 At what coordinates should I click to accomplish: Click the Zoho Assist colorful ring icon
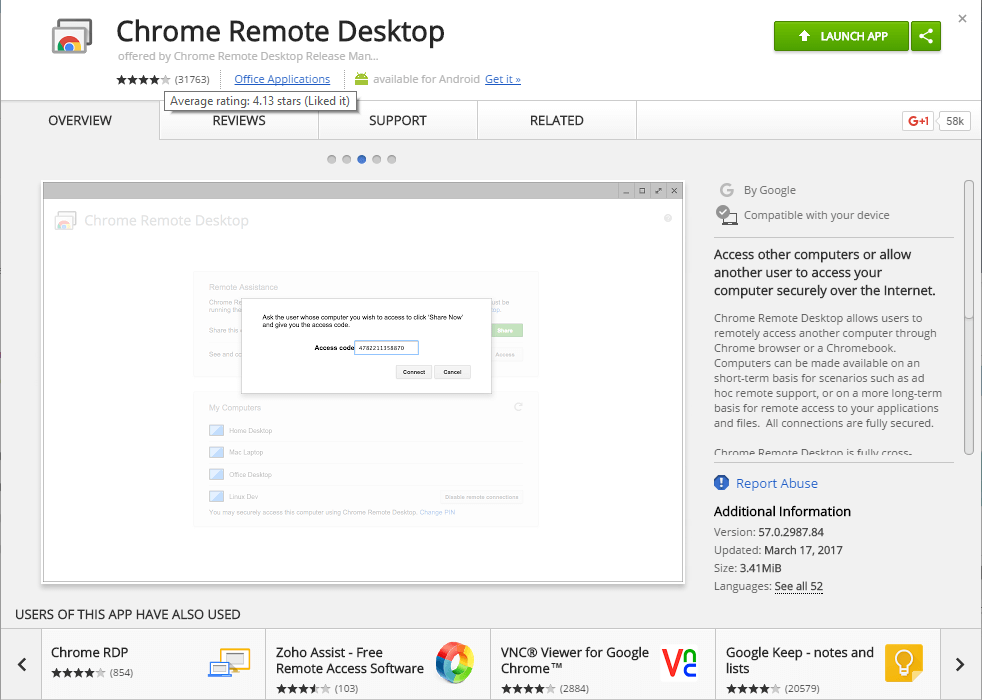[455, 662]
